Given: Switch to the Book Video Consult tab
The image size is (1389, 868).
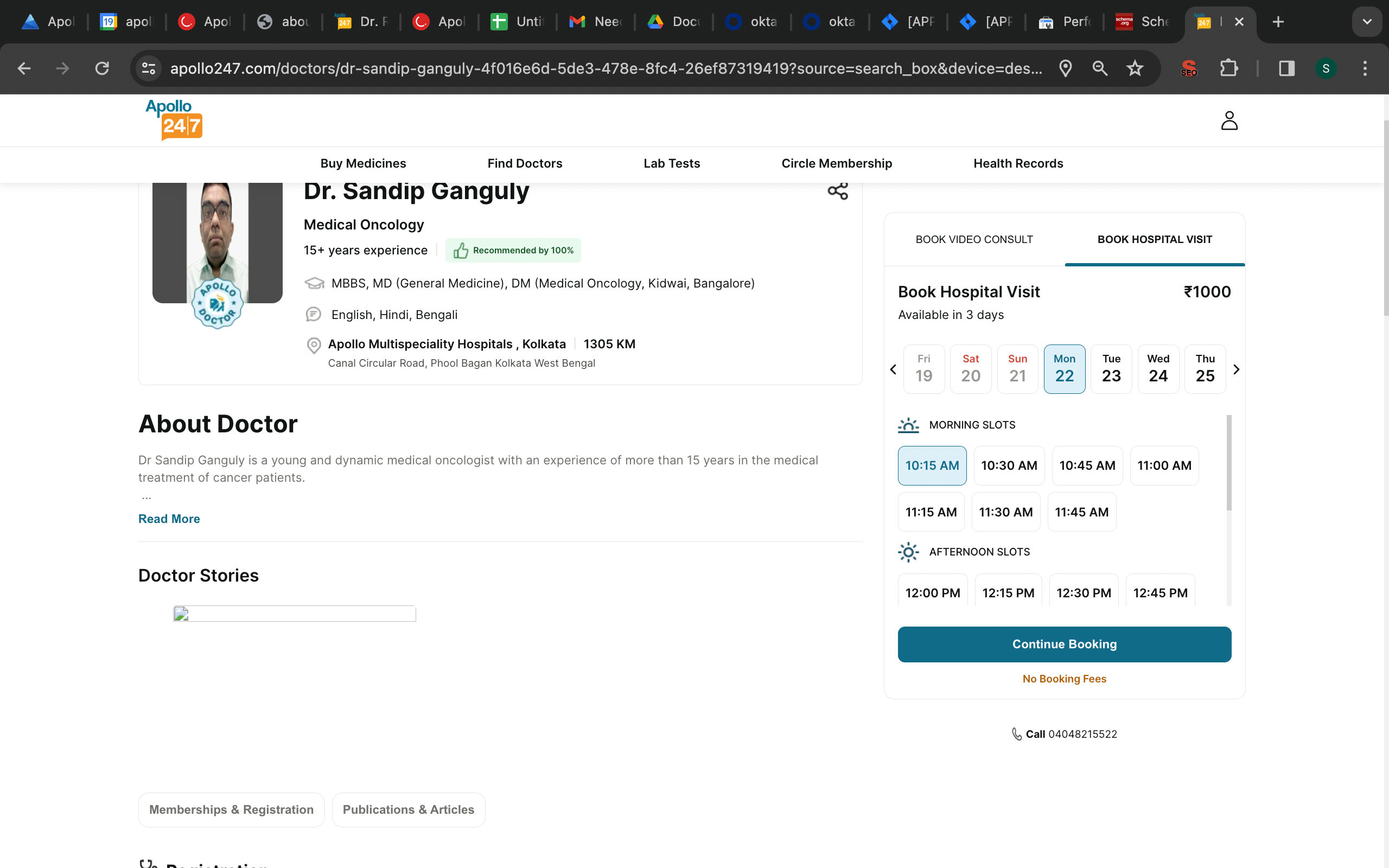Looking at the screenshot, I should tap(974, 239).
